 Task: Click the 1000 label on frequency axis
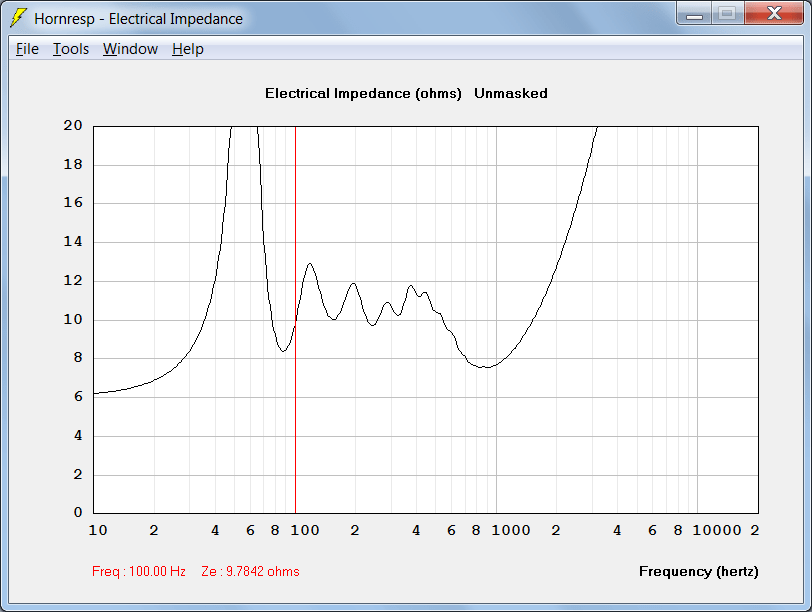pyautogui.click(x=511, y=530)
